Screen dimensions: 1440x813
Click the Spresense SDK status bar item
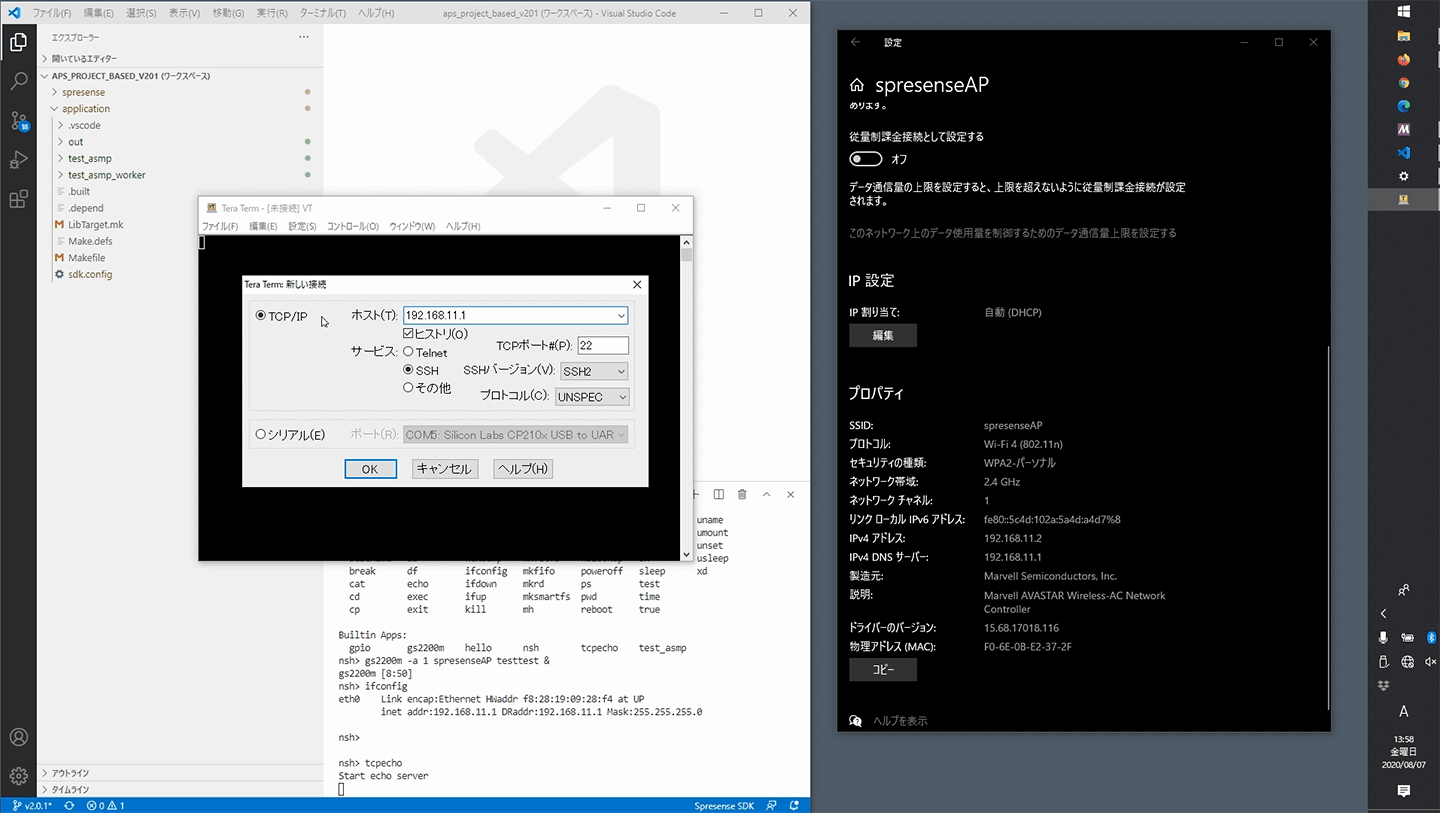click(724, 805)
